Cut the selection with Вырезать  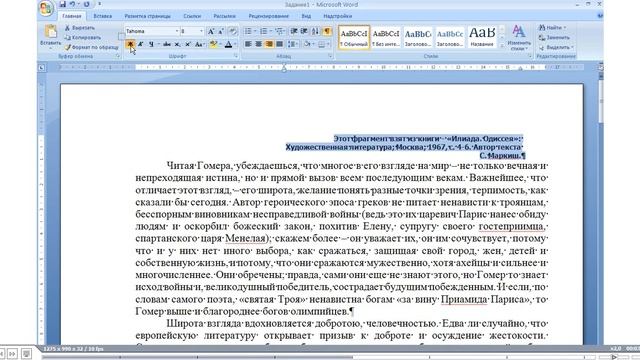click(80, 28)
